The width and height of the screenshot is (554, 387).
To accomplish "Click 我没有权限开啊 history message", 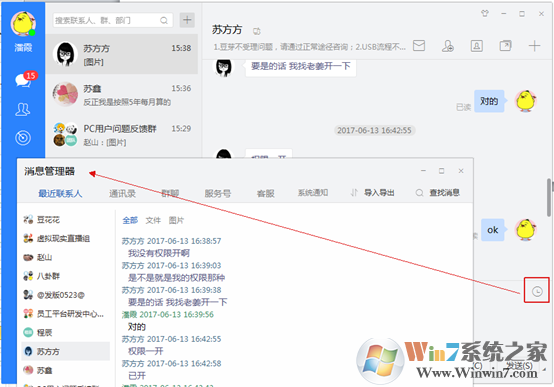I will coord(159,253).
